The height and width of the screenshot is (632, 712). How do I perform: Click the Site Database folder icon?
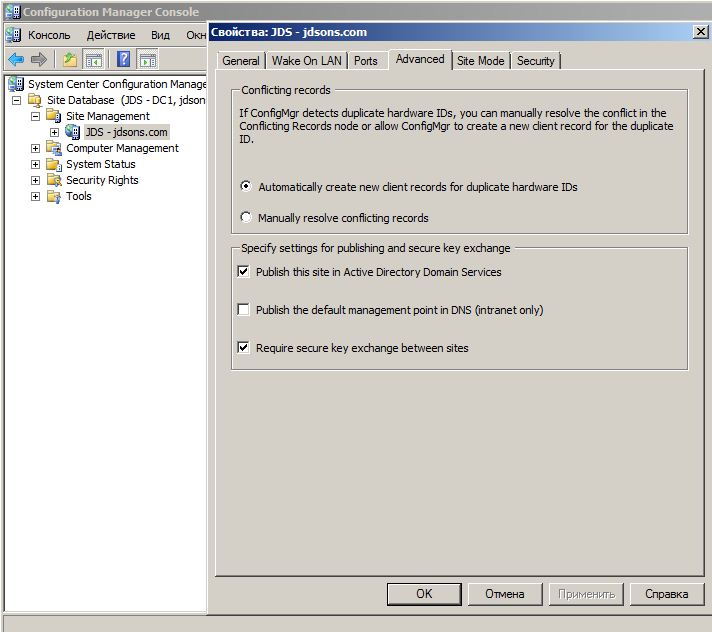pyautogui.click(x=35, y=100)
